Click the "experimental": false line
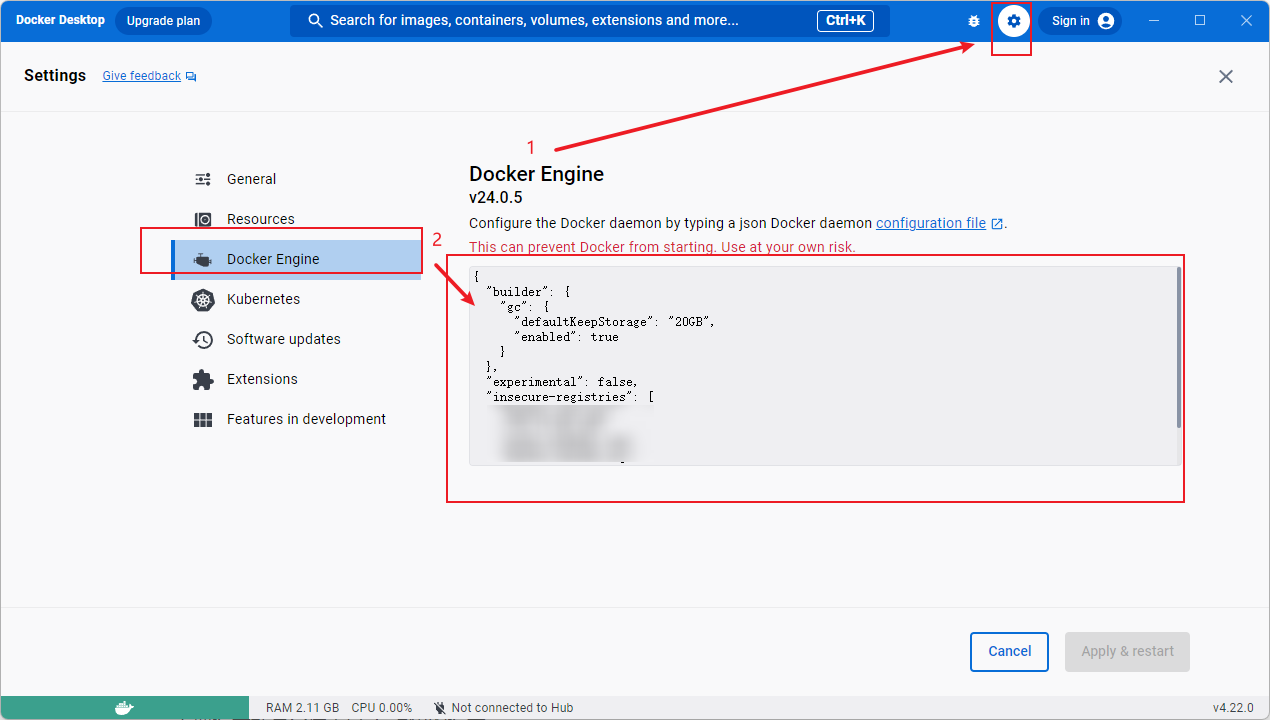The height and width of the screenshot is (720, 1270). (x=562, y=382)
